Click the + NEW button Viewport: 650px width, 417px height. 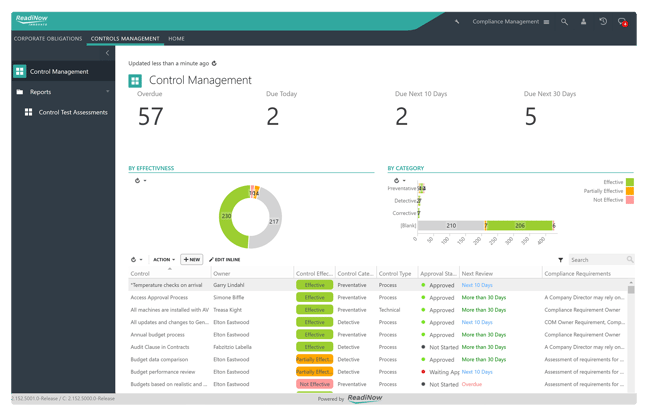[x=192, y=259]
